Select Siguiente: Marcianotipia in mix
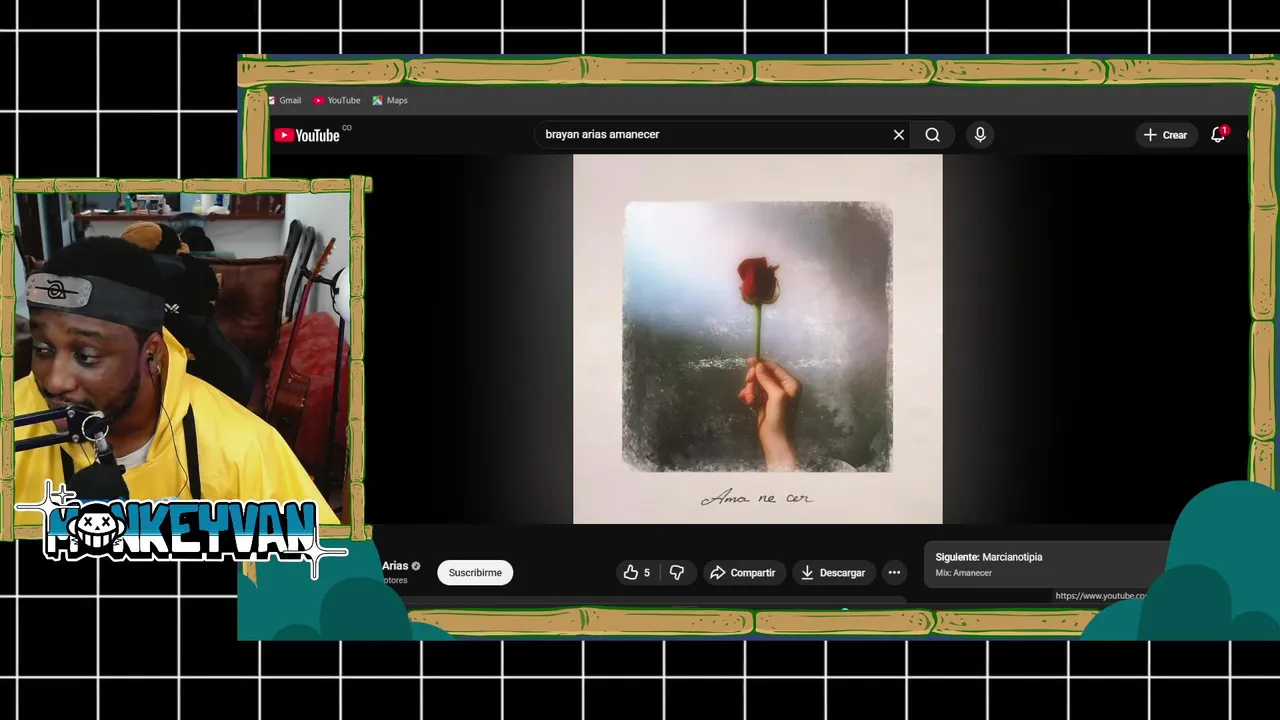Image resolution: width=1280 pixels, height=720 pixels. [x=989, y=557]
